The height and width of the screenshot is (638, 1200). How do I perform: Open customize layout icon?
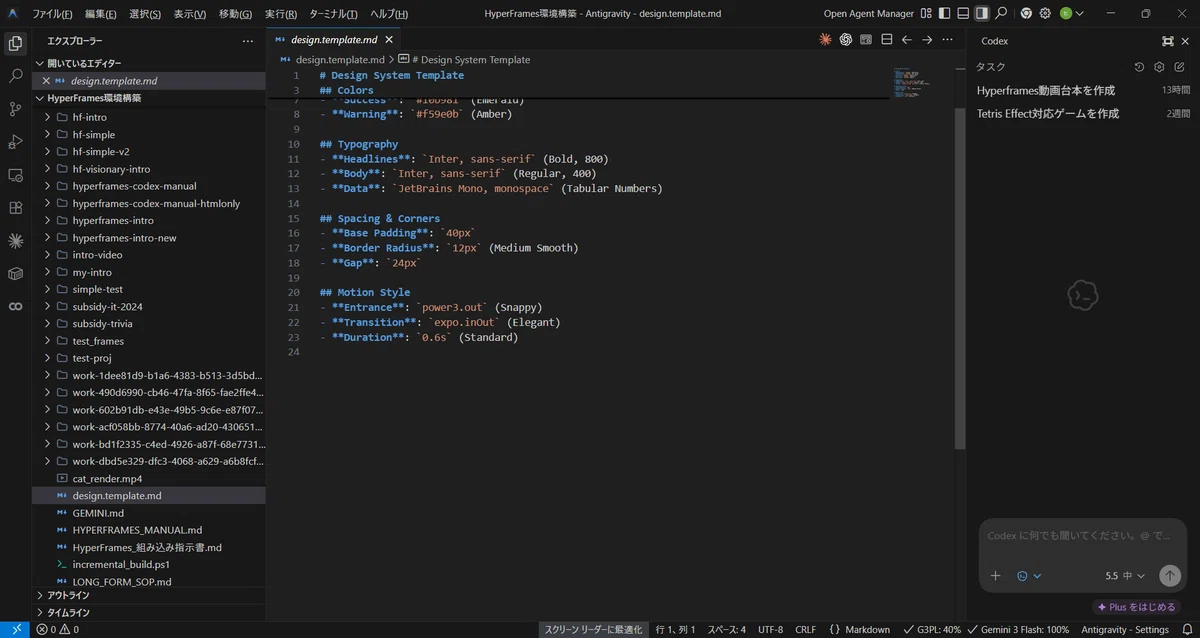click(x=926, y=13)
